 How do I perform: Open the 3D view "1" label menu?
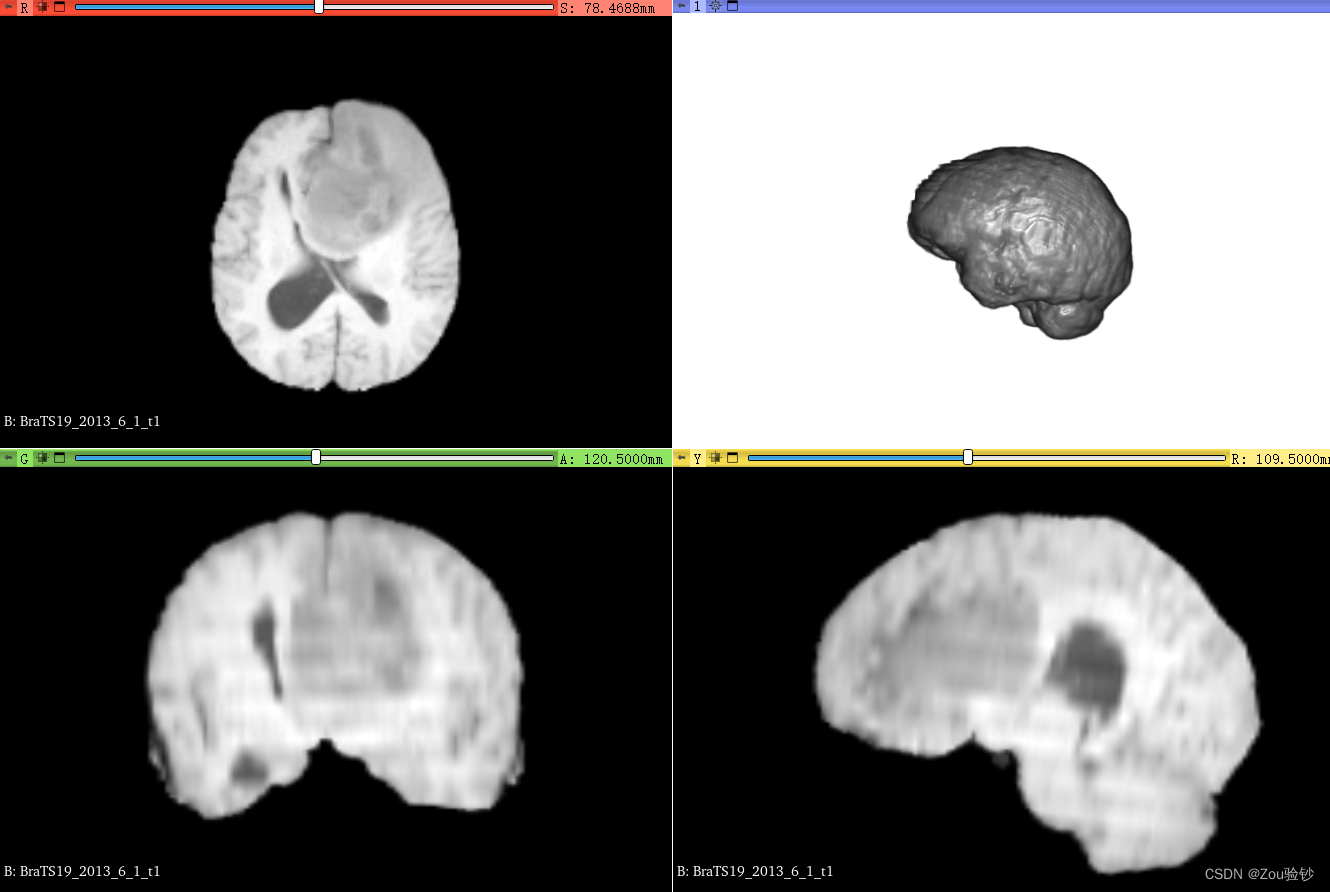697,6
